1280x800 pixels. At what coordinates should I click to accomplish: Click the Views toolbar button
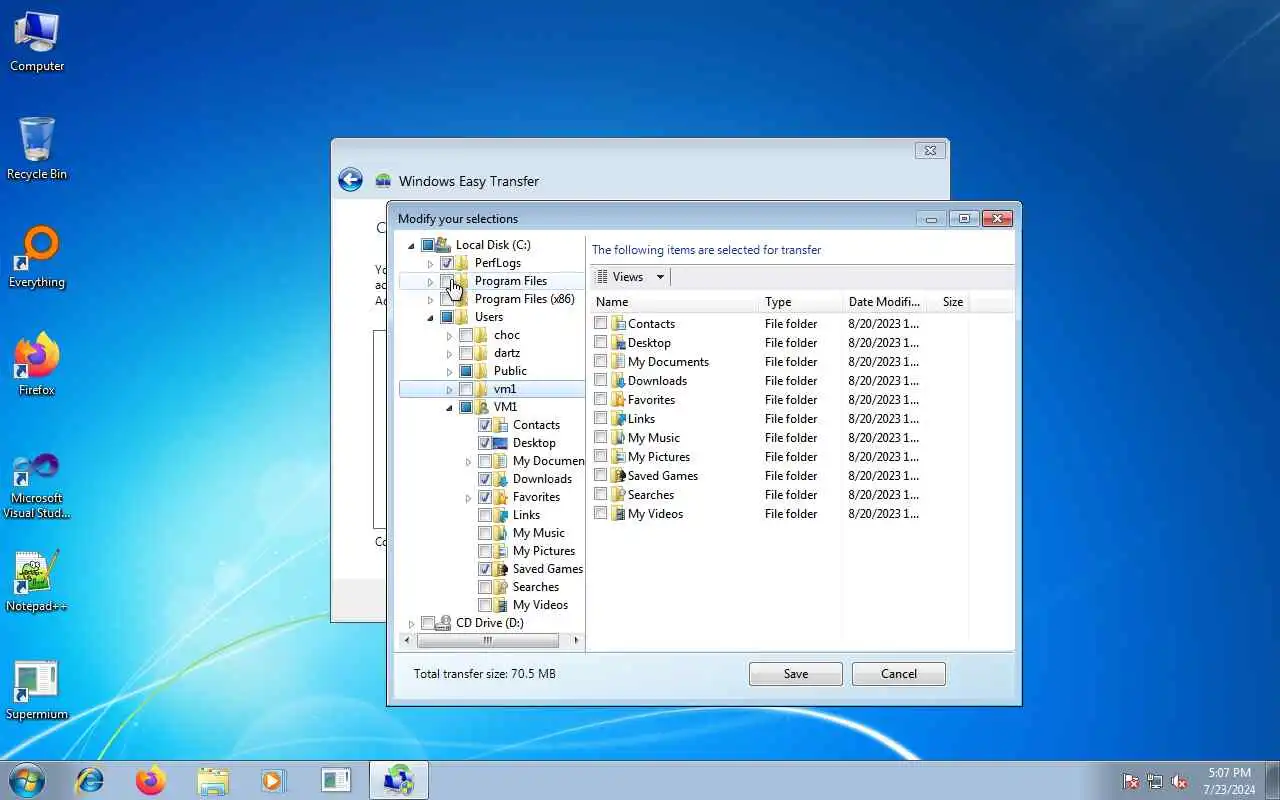[621, 277]
